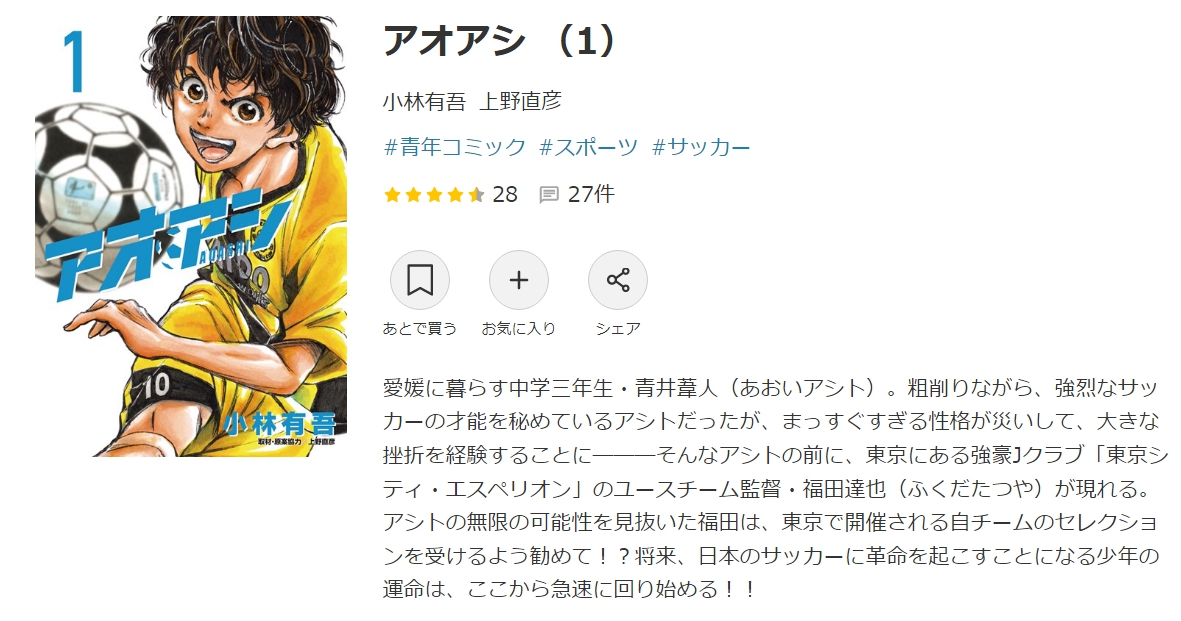The height and width of the screenshot is (621, 1181).
Task: Open the share icon button
Action: click(x=618, y=280)
